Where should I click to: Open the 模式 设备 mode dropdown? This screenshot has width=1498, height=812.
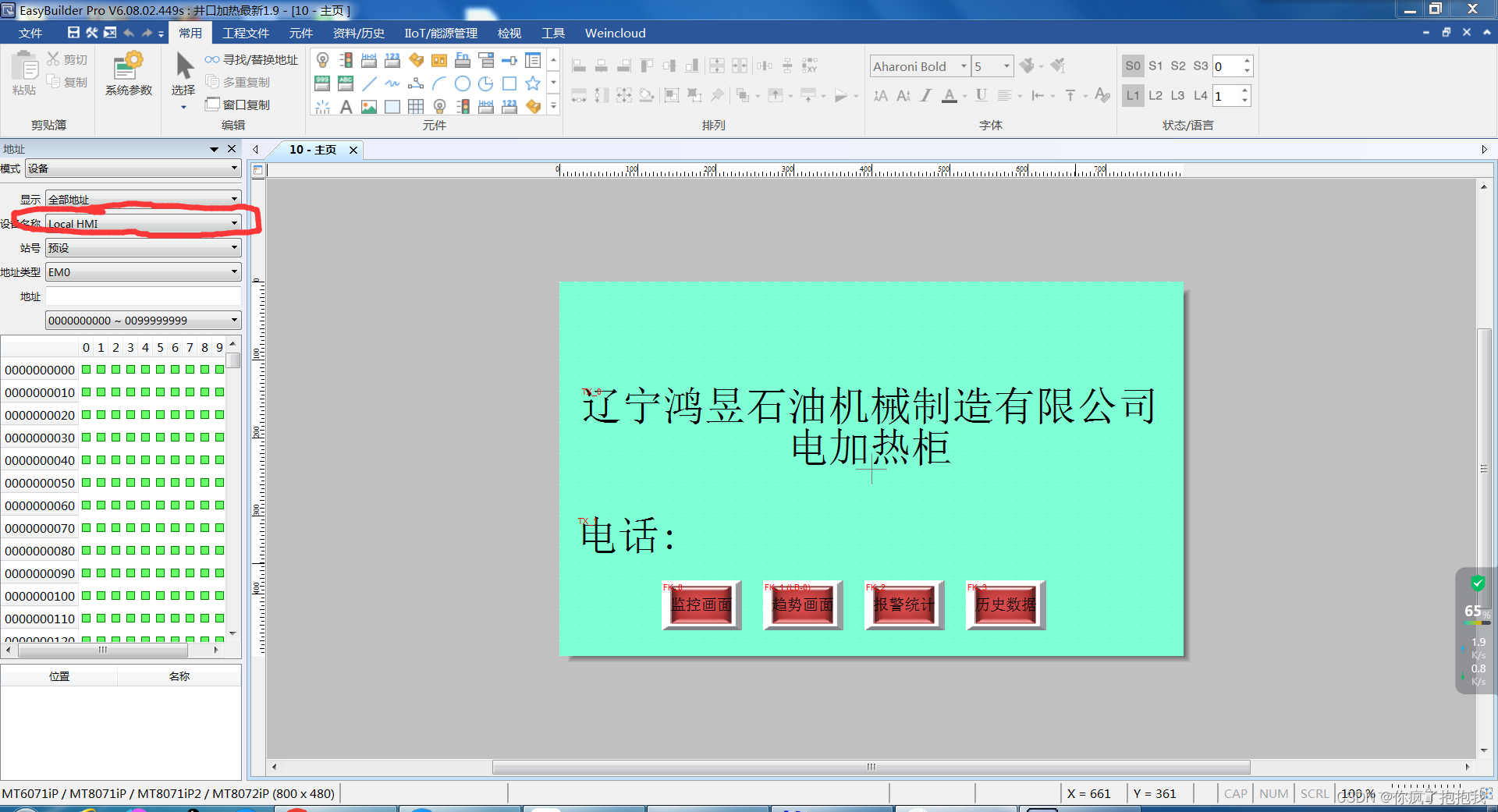click(x=133, y=168)
